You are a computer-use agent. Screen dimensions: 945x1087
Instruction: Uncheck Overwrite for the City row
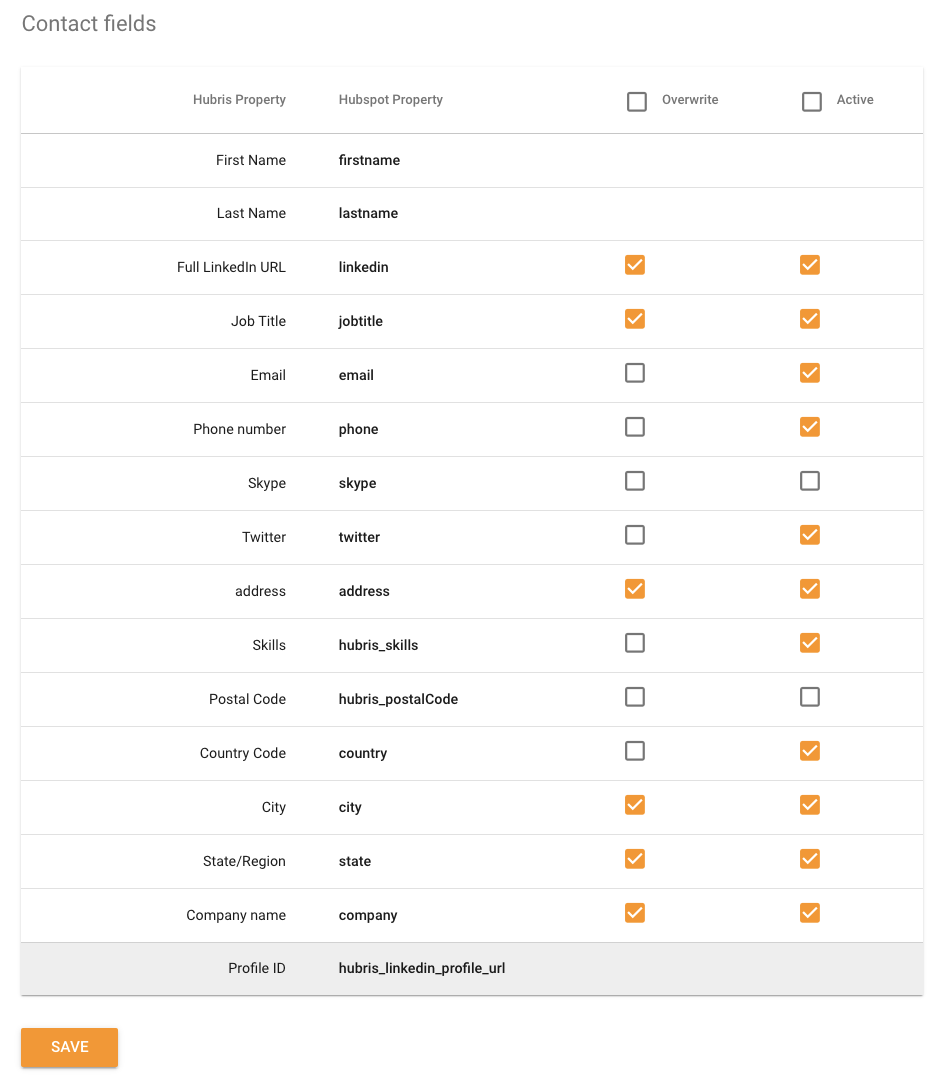[635, 805]
